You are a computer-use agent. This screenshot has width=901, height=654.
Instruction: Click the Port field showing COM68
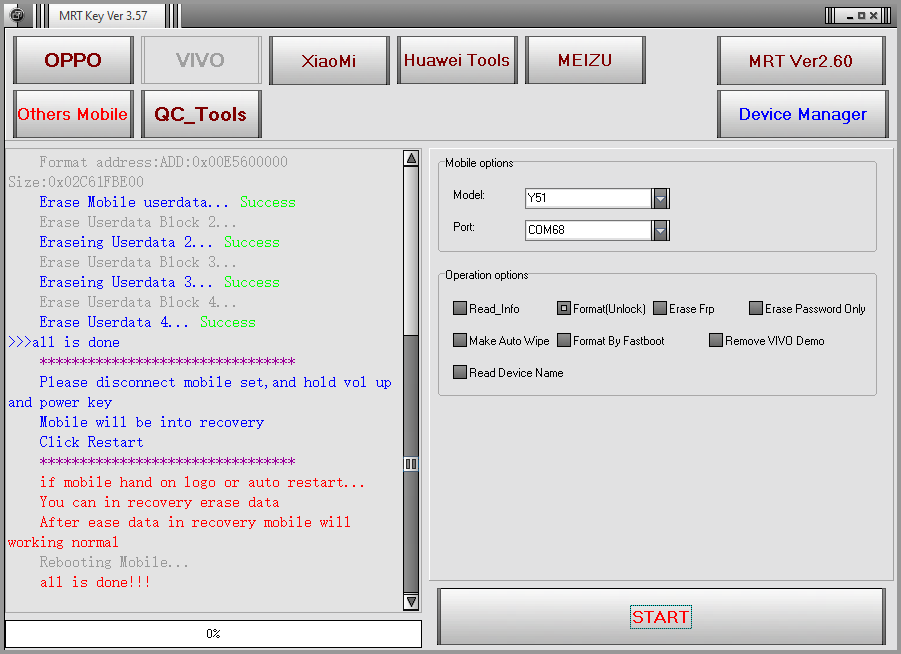[x=588, y=230]
